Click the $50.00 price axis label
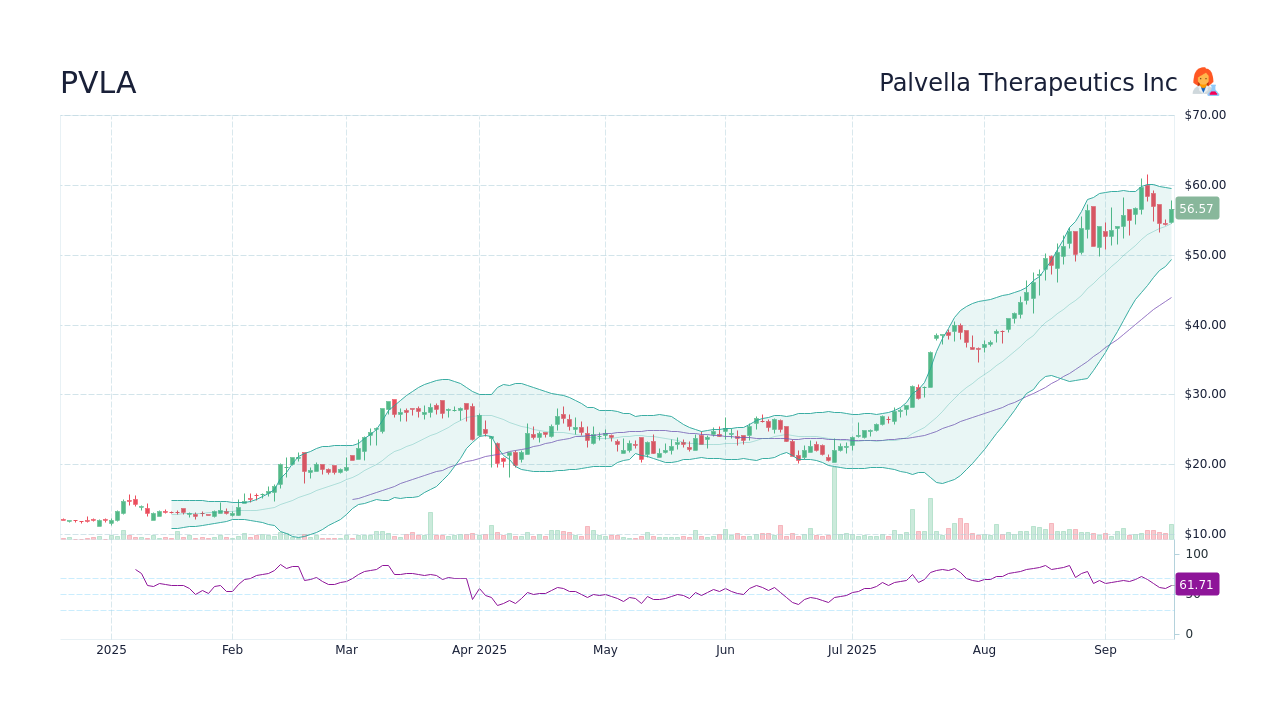 click(1205, 255)
